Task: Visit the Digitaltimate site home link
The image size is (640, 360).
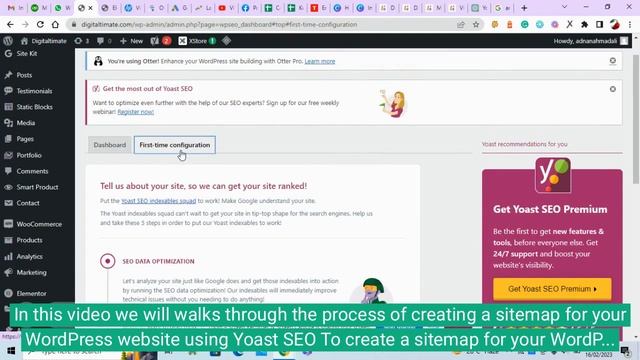Action: [x=43, y=41]
